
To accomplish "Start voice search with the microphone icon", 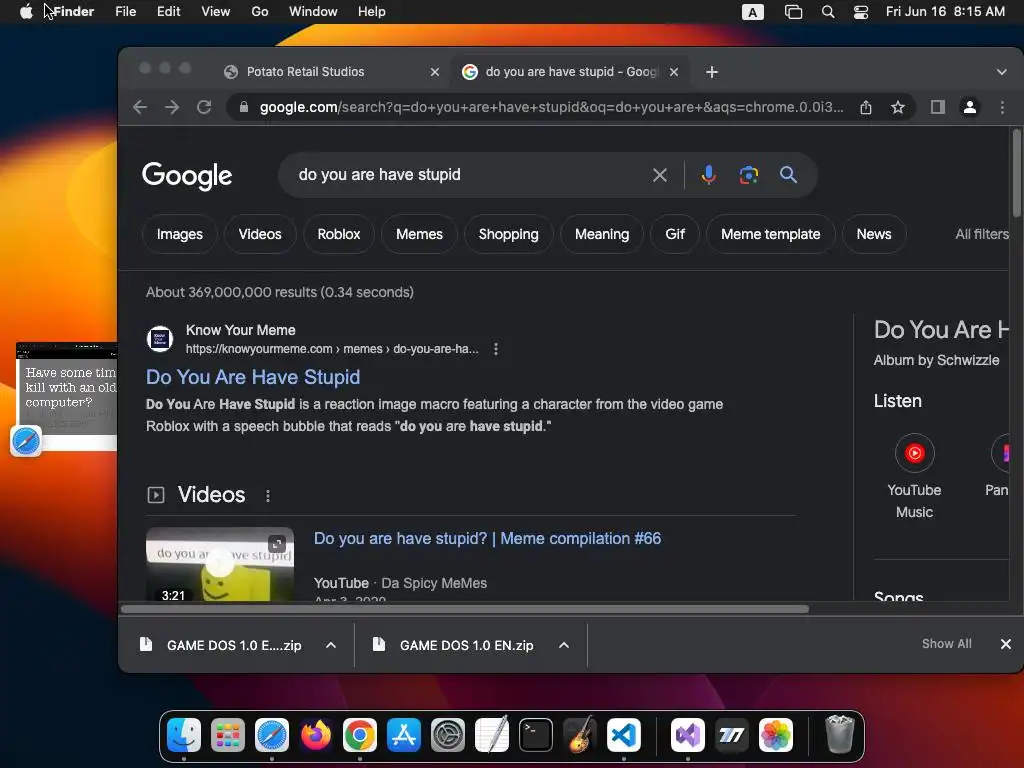I will [709, 175].
